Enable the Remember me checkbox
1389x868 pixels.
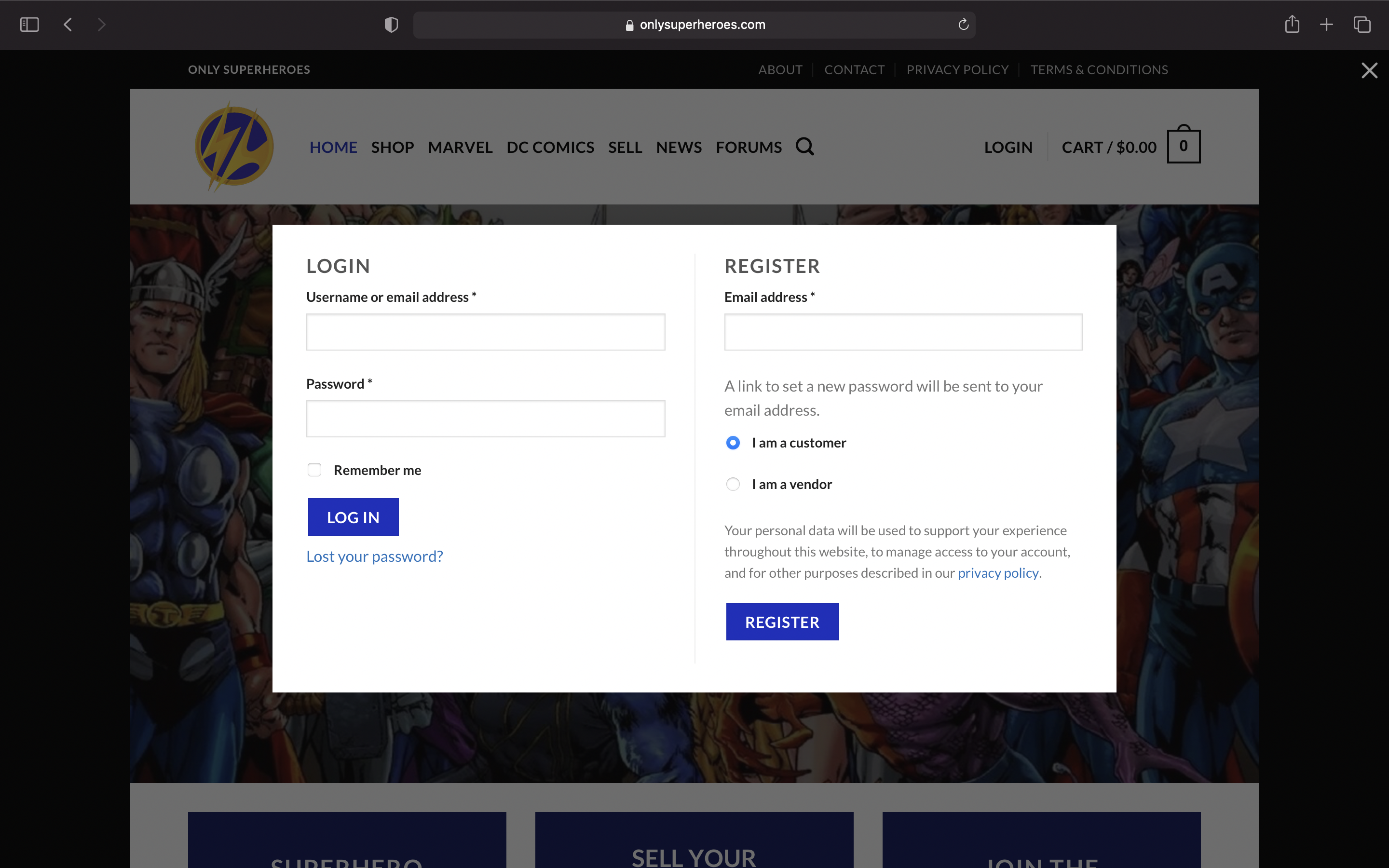pos(314,470)
